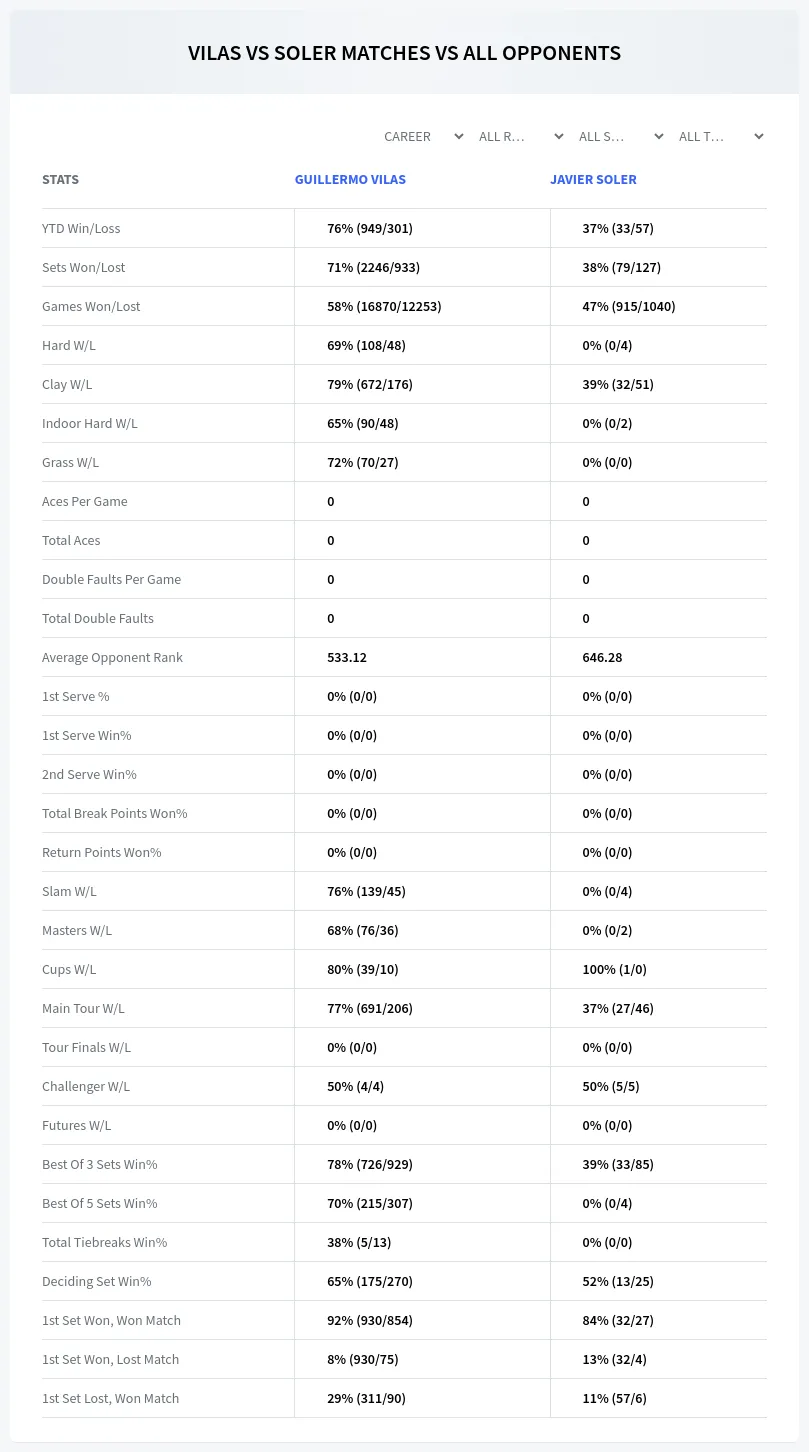Open Guillermo Vilas player link
Image resolution: width=809 pixels, height=1452 pixels.
tap(350, 180)
